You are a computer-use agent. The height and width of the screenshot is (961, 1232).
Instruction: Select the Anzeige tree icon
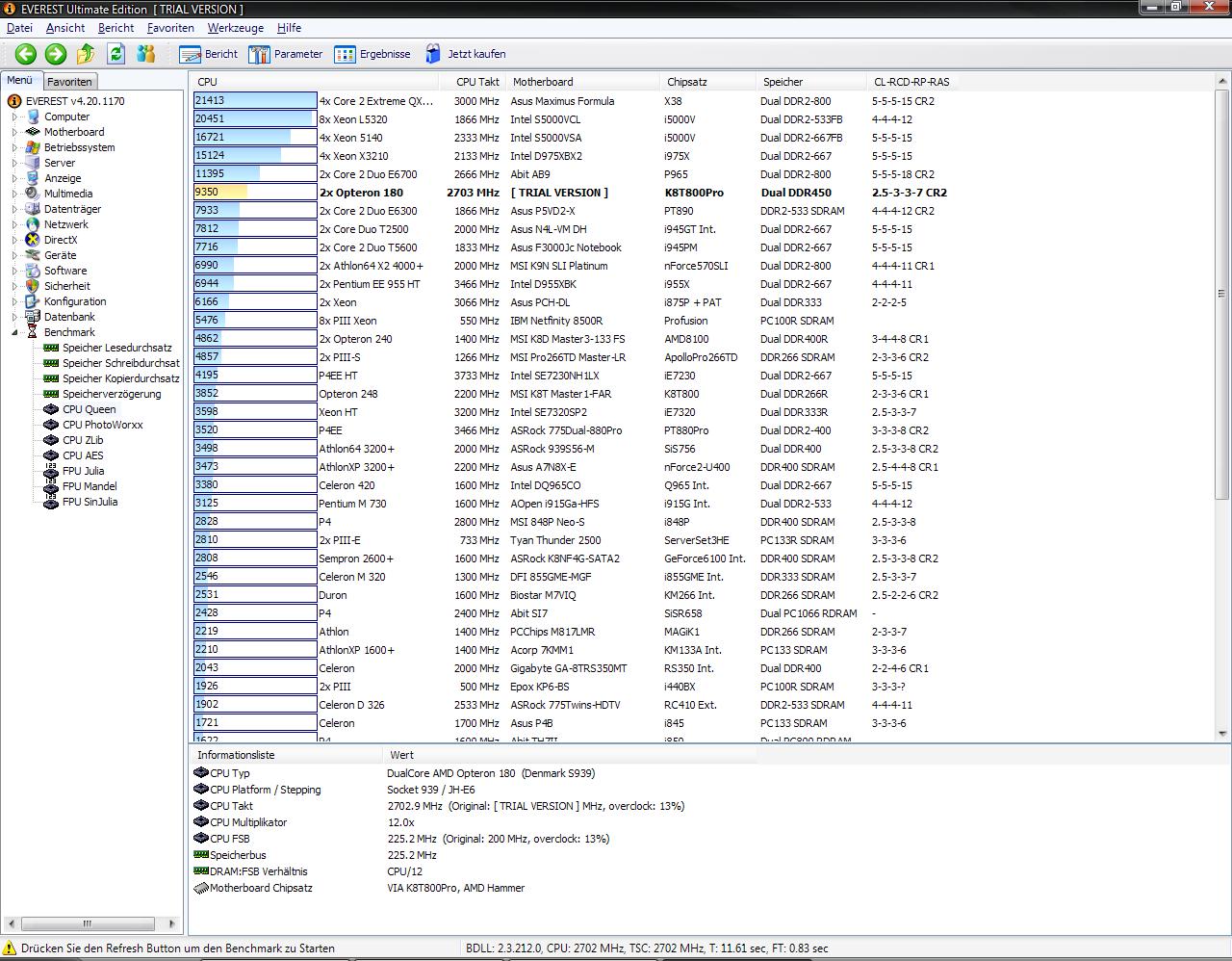pyautogui.click(x=34, y=178)
